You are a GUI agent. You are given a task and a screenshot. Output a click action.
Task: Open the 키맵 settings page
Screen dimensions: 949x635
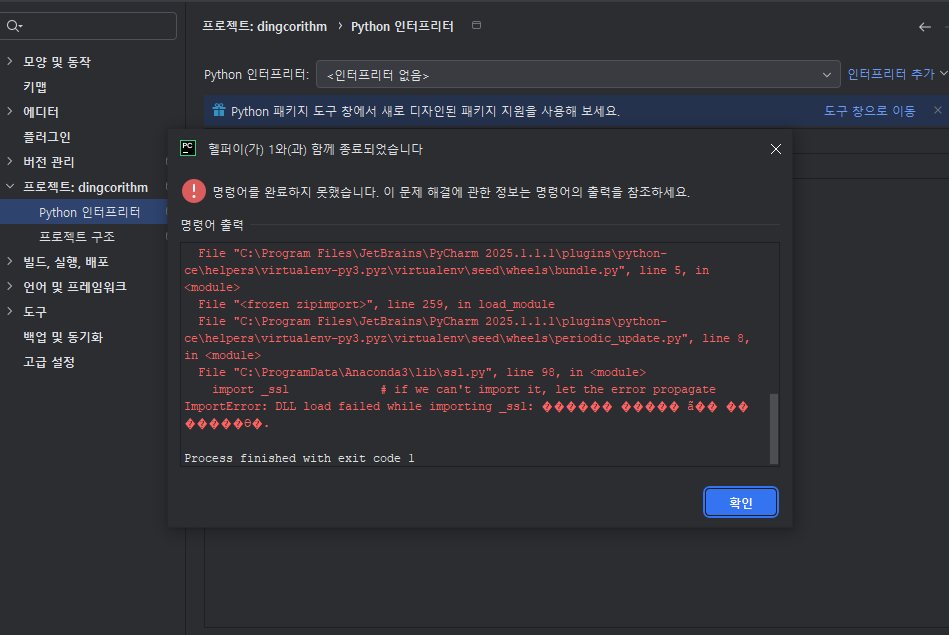point(34,87)
